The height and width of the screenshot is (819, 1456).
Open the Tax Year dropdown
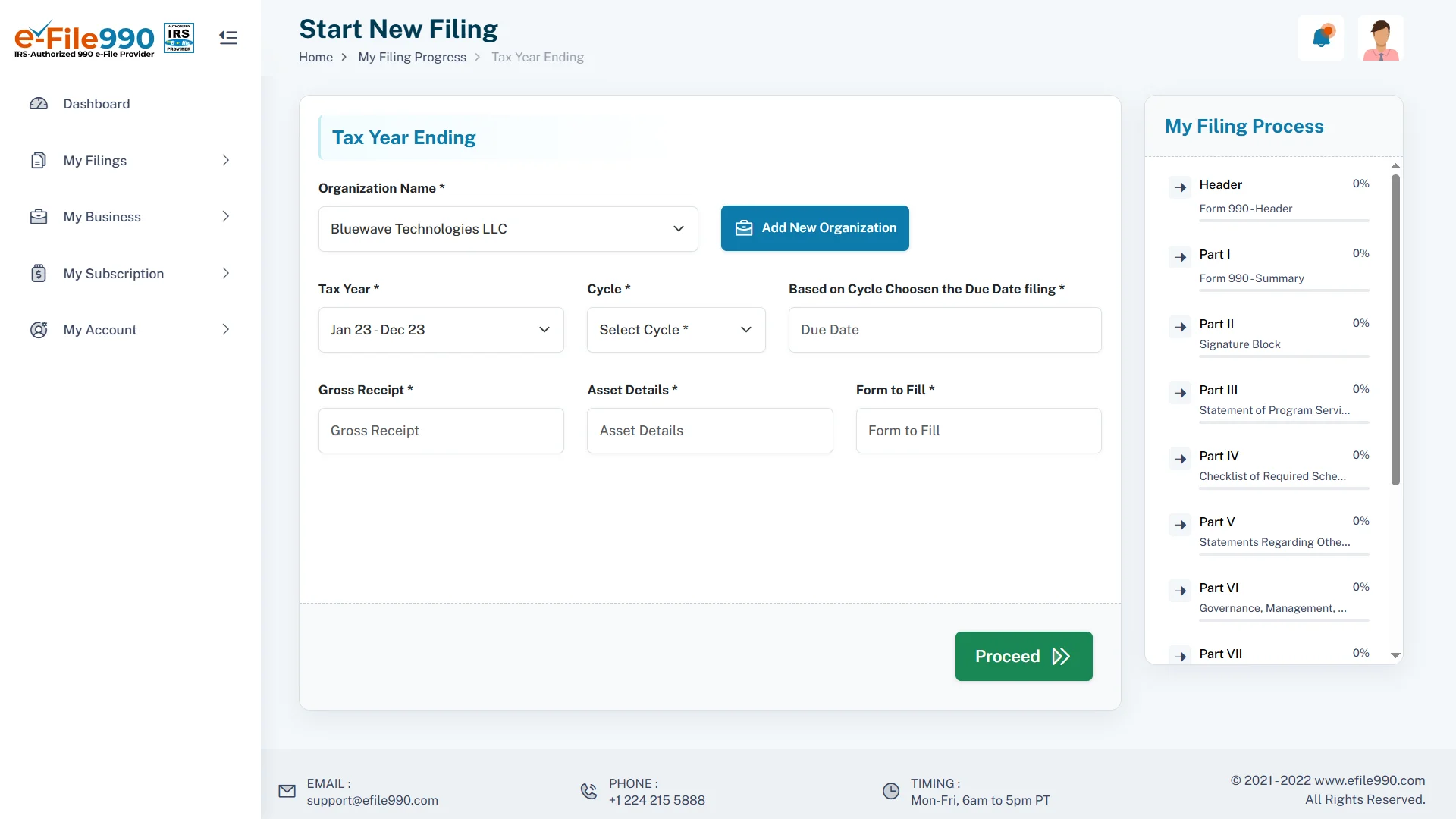coord(441,330)
